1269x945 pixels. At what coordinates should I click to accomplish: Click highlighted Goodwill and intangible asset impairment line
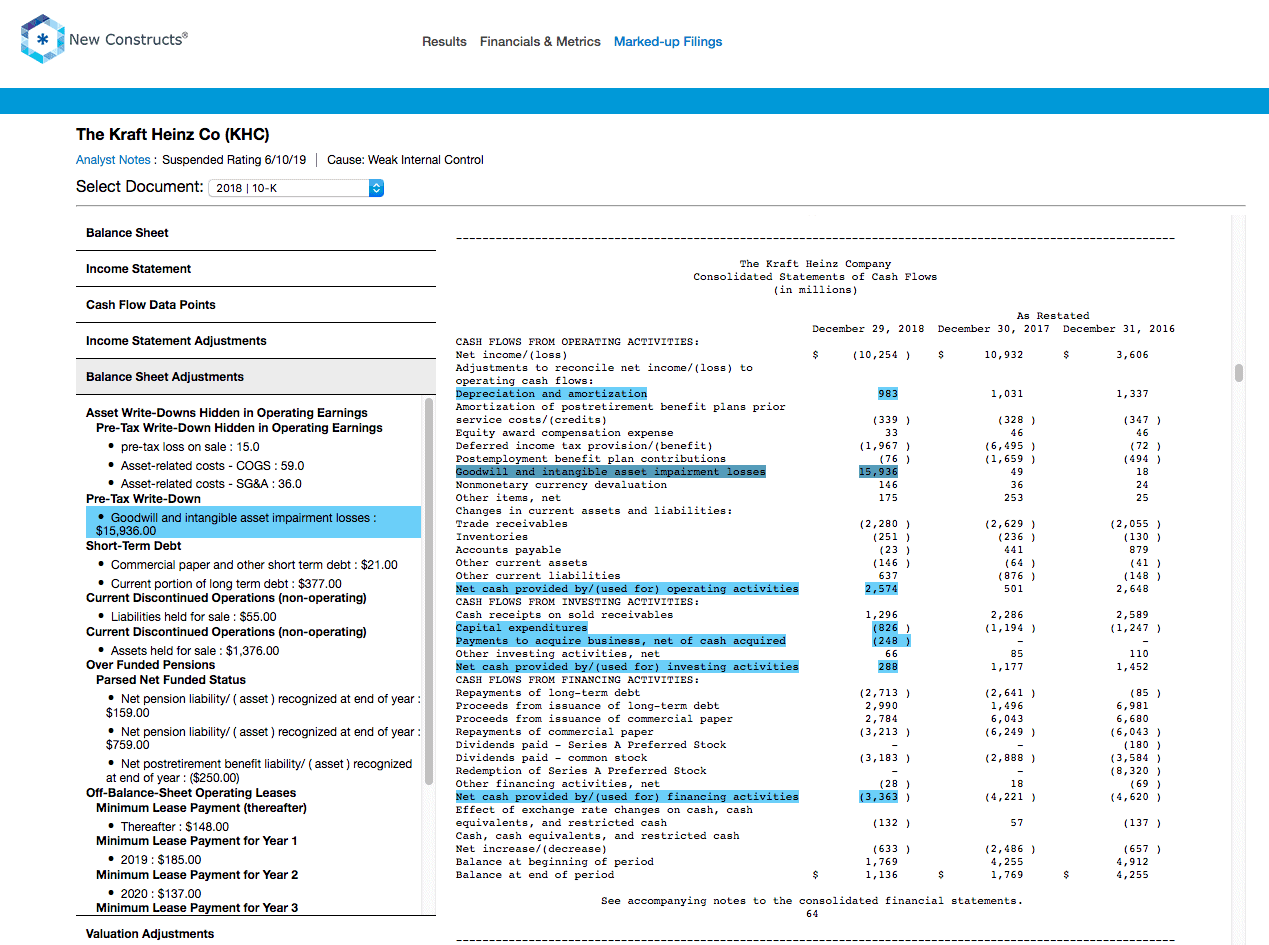(611, 472)
